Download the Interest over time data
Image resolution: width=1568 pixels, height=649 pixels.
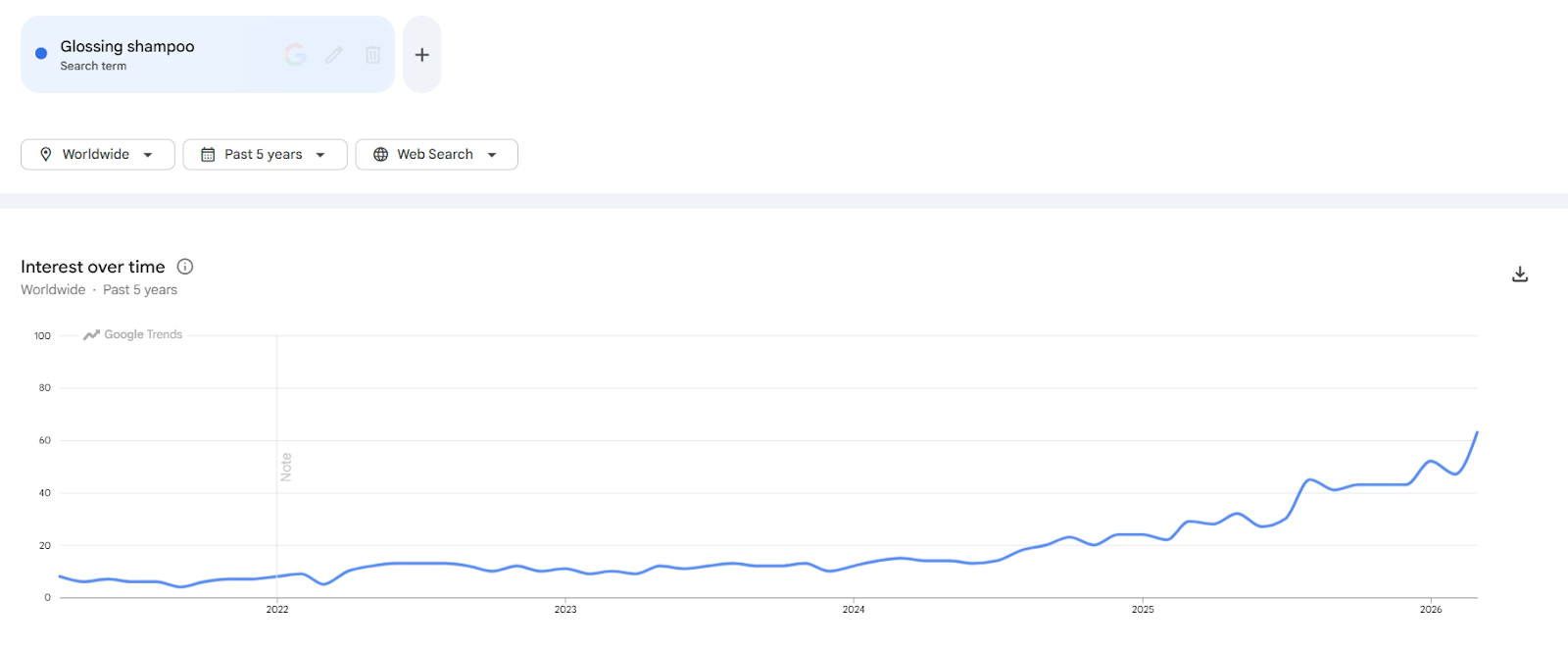(1520, 275)
